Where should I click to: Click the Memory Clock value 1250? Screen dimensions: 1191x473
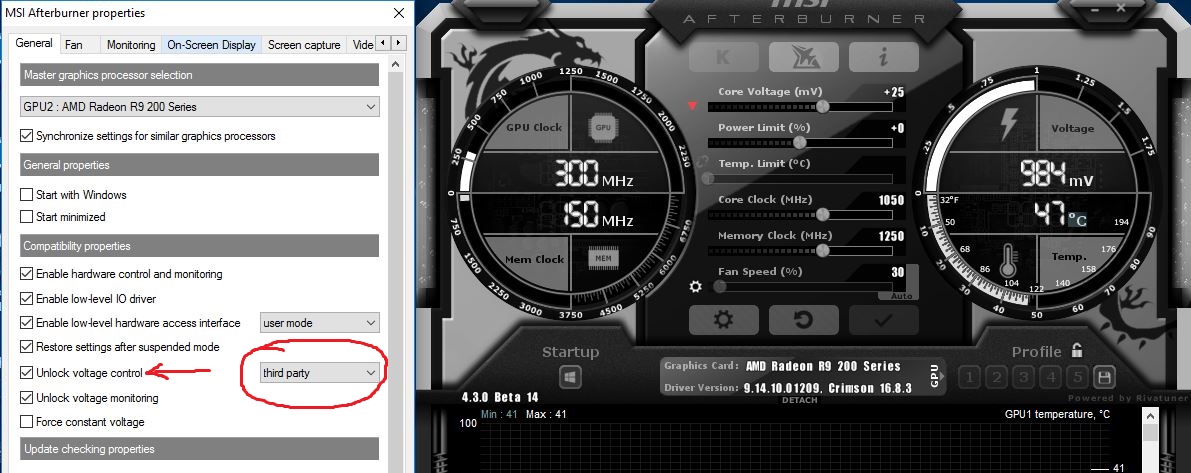click(x=892, y=236)
